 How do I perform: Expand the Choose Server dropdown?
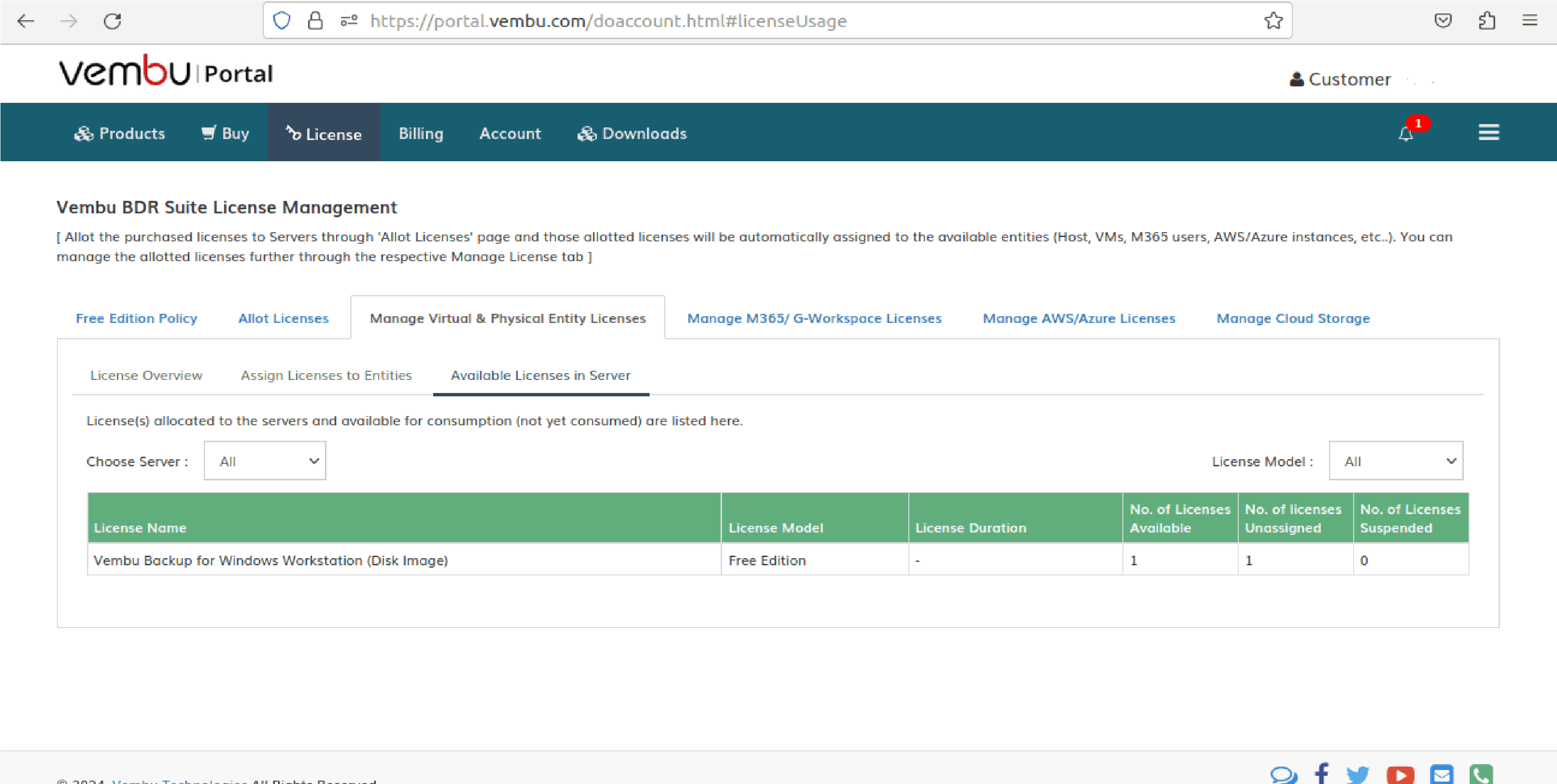pyautogui.click(x=265, y=461)
